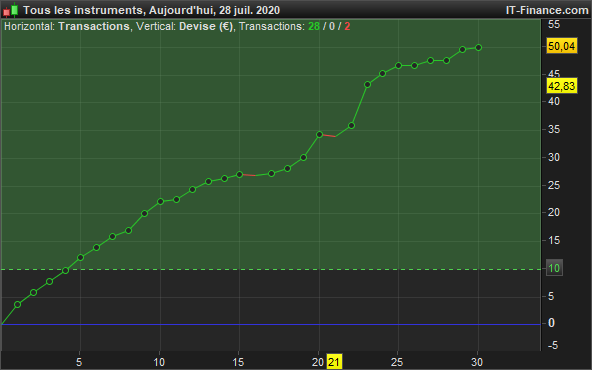Click the -5 label on vertical axis
Viewport: 592px width, 370px height.
(553, 345)
